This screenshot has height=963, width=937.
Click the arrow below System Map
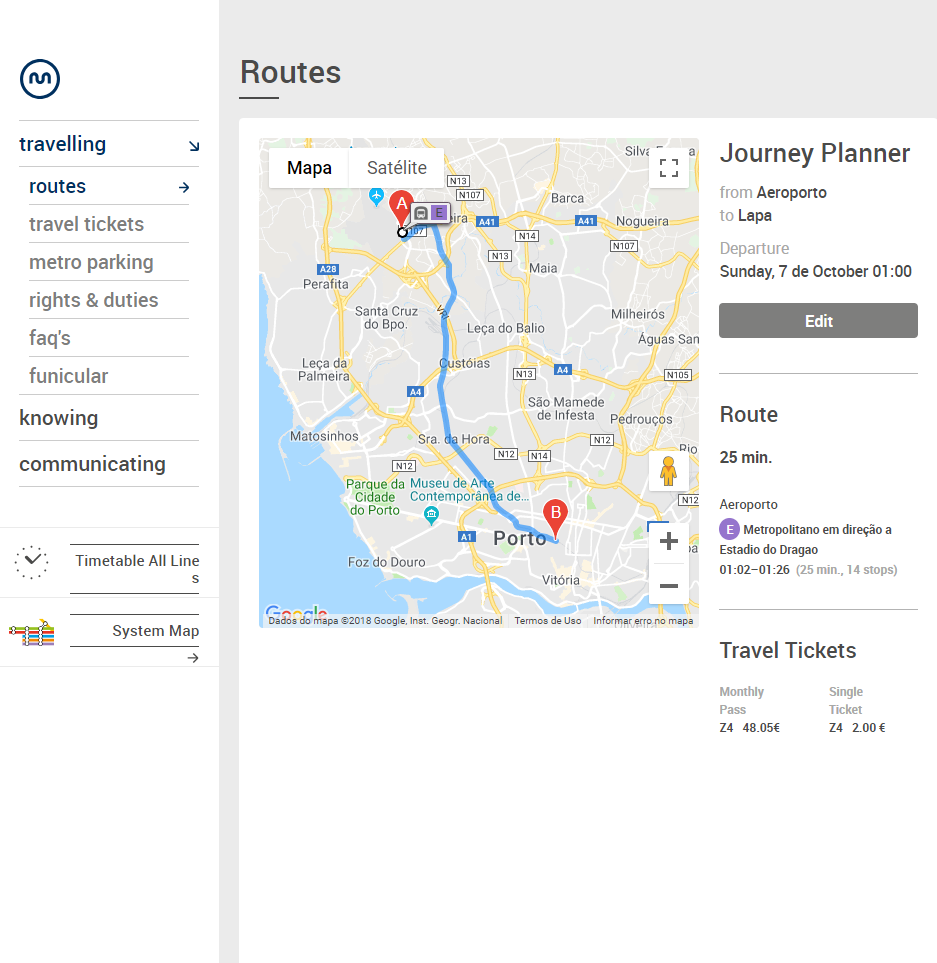point(193,658)
